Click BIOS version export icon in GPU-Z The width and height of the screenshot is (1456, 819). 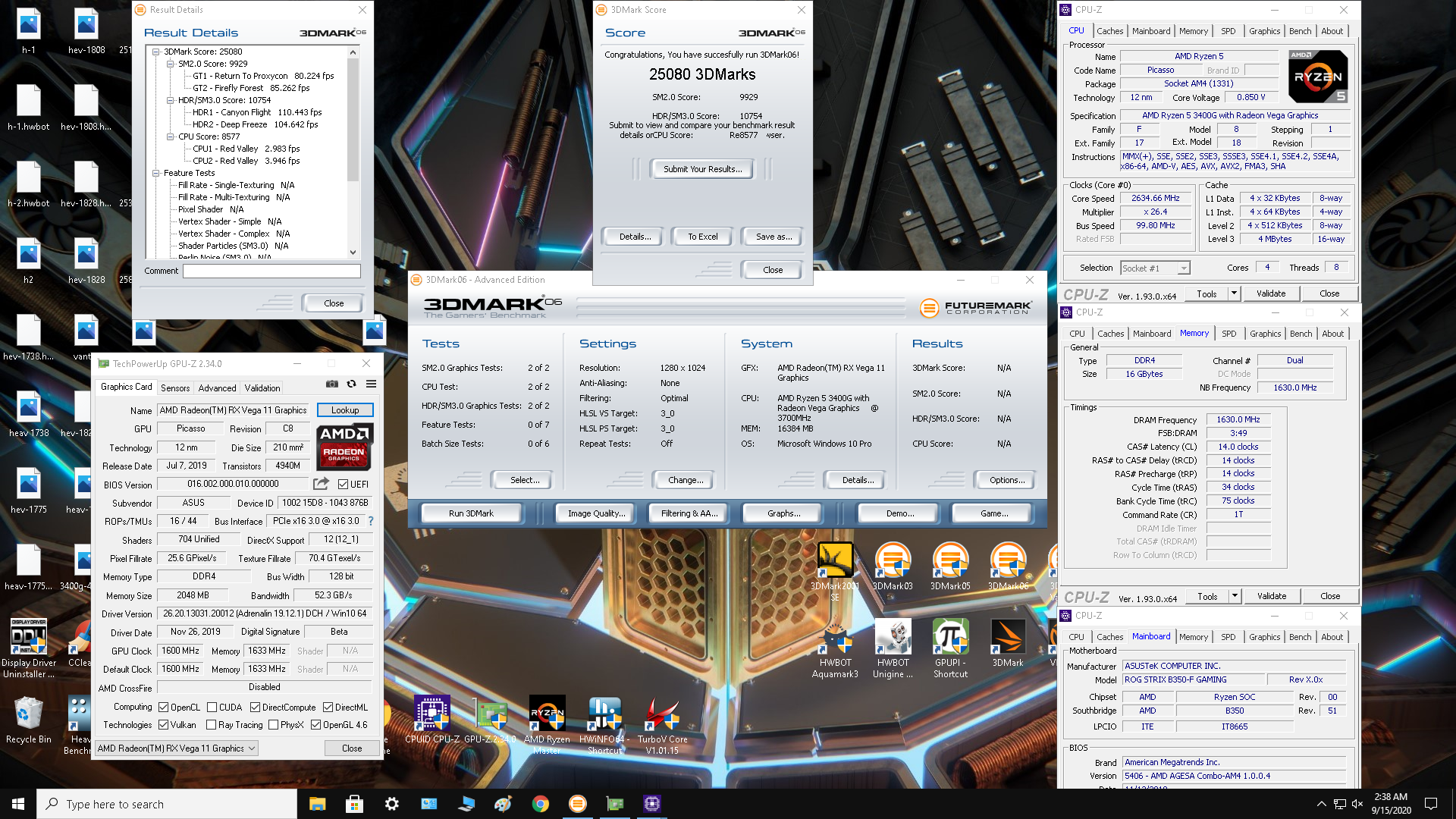point(321,484)
